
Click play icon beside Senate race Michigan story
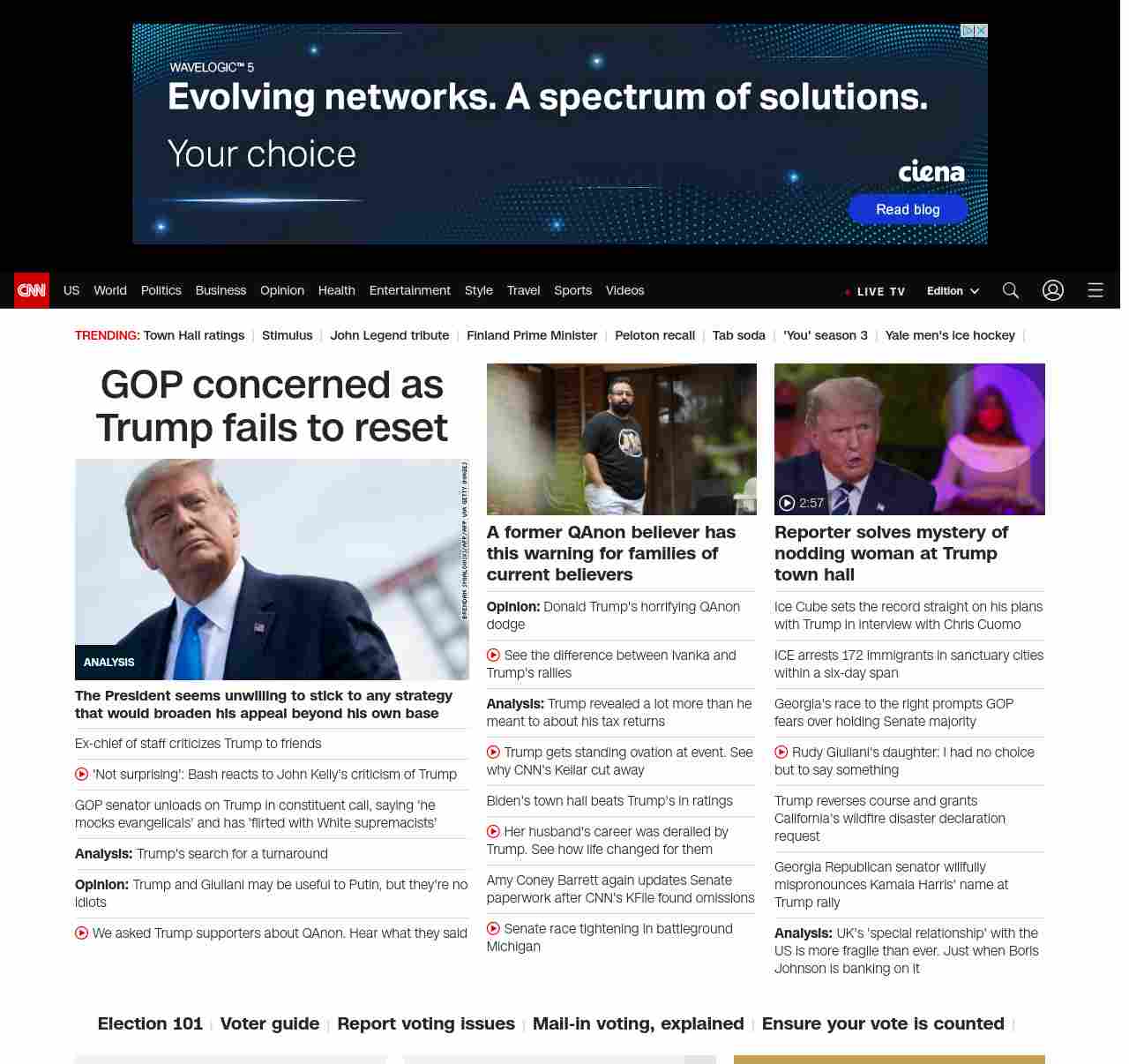494,929
